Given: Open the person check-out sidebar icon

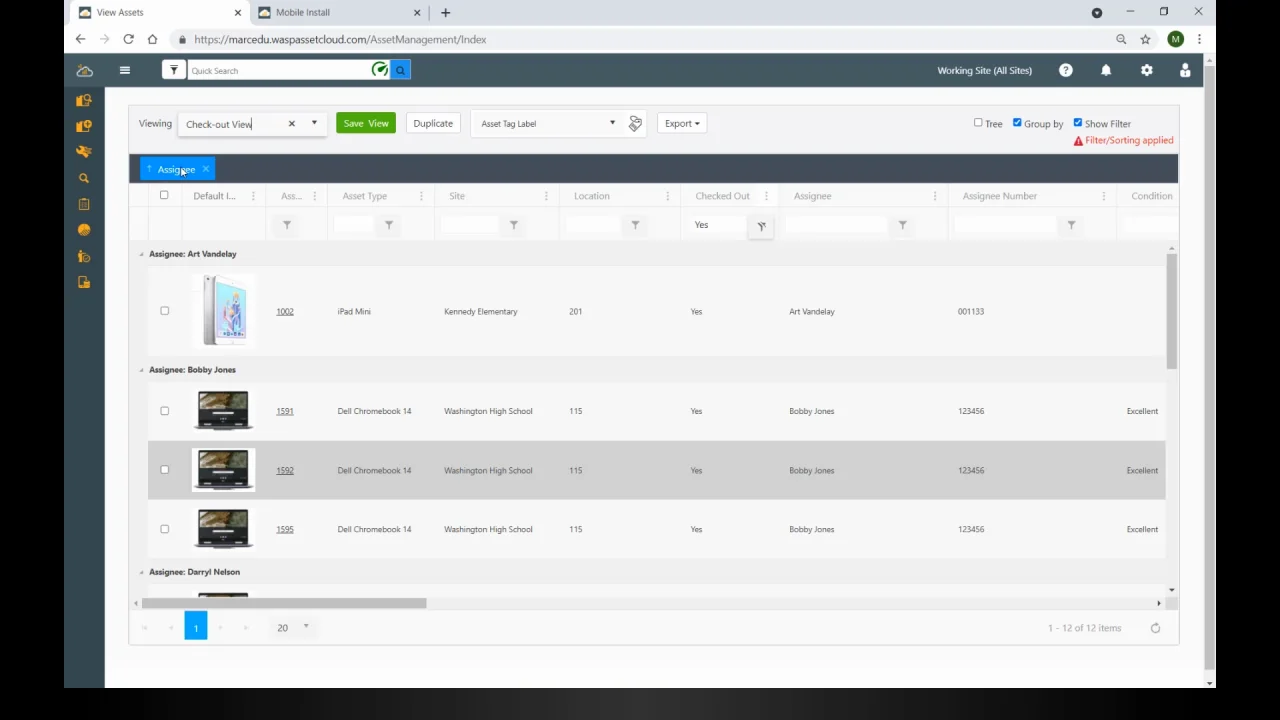Looking at the screenshot, I should coord(84,256).
